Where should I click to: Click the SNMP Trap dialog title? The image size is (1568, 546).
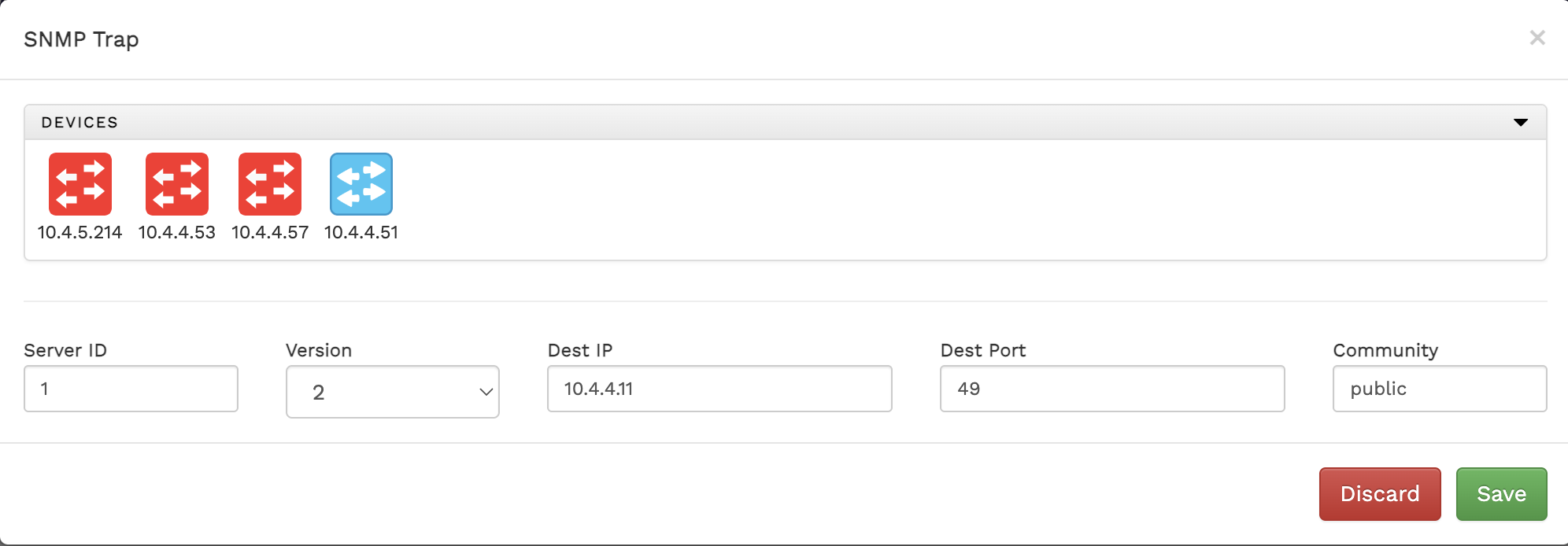81,39
